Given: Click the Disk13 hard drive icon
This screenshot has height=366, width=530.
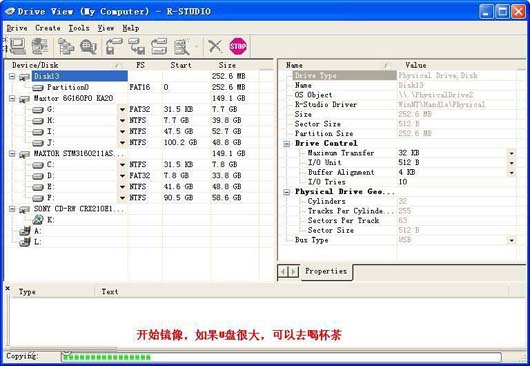Looking at the screenshot, I should click(x=24, y=77).
